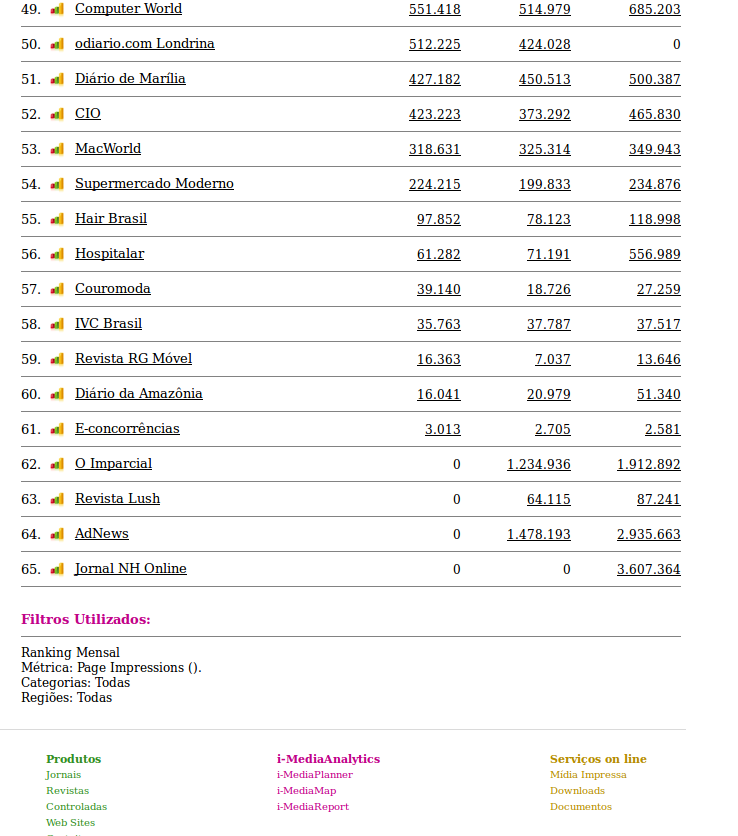Open the chart icon for Revista Lush
Viewport: 738px width, 836px height.
point(57,499)
